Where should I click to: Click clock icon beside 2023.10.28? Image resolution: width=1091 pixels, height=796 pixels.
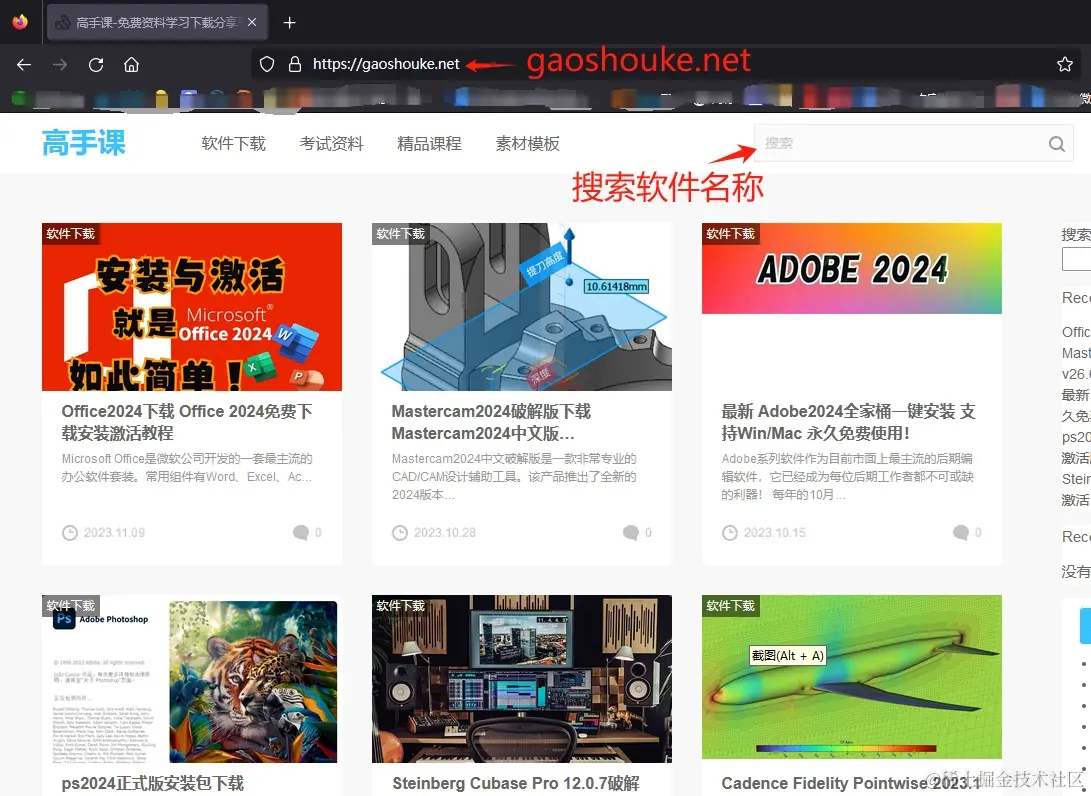point(399,533)
